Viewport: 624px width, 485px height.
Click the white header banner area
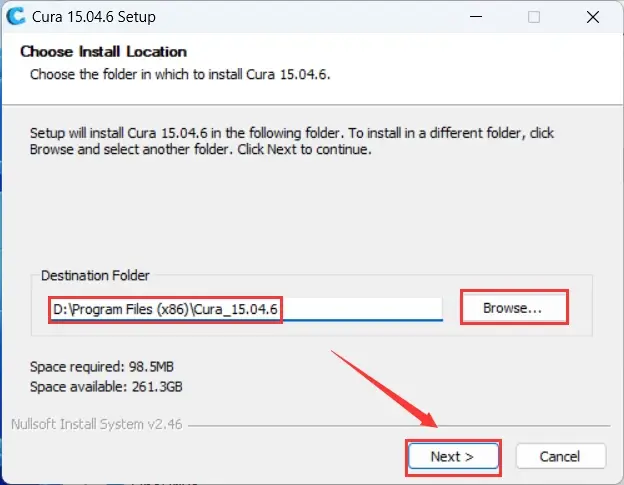pos(312,69)
